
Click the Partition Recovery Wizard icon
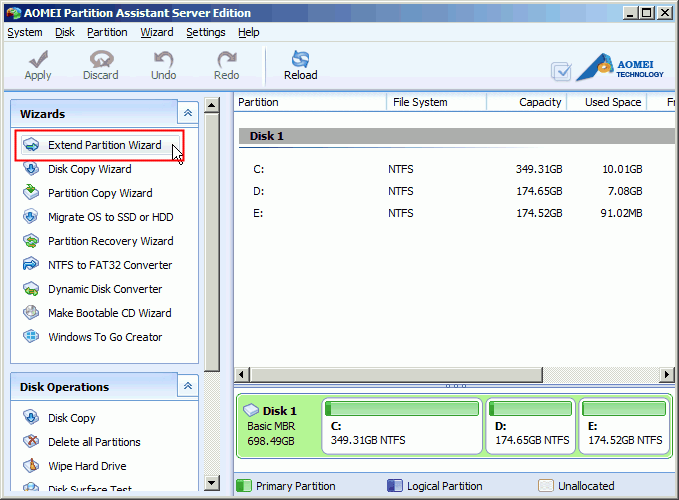click(31, 241)
